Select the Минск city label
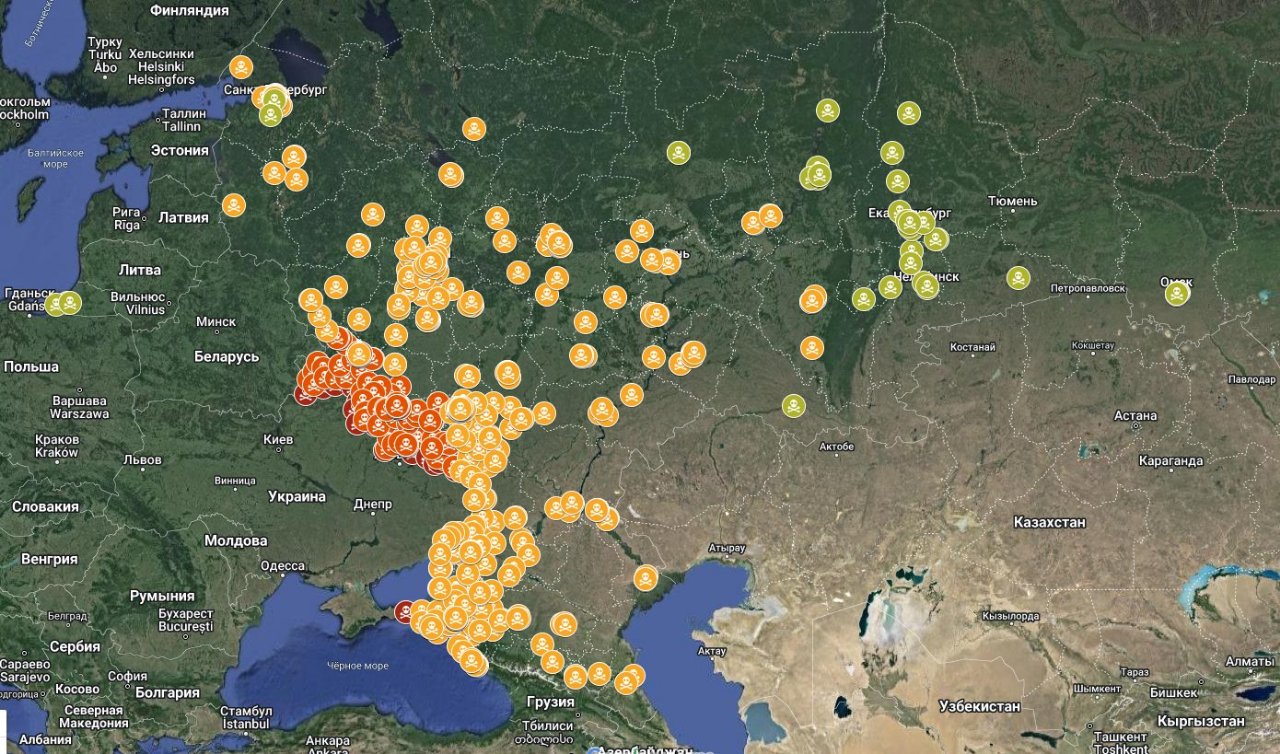The image size is (1280, 754). coord(216,322)
